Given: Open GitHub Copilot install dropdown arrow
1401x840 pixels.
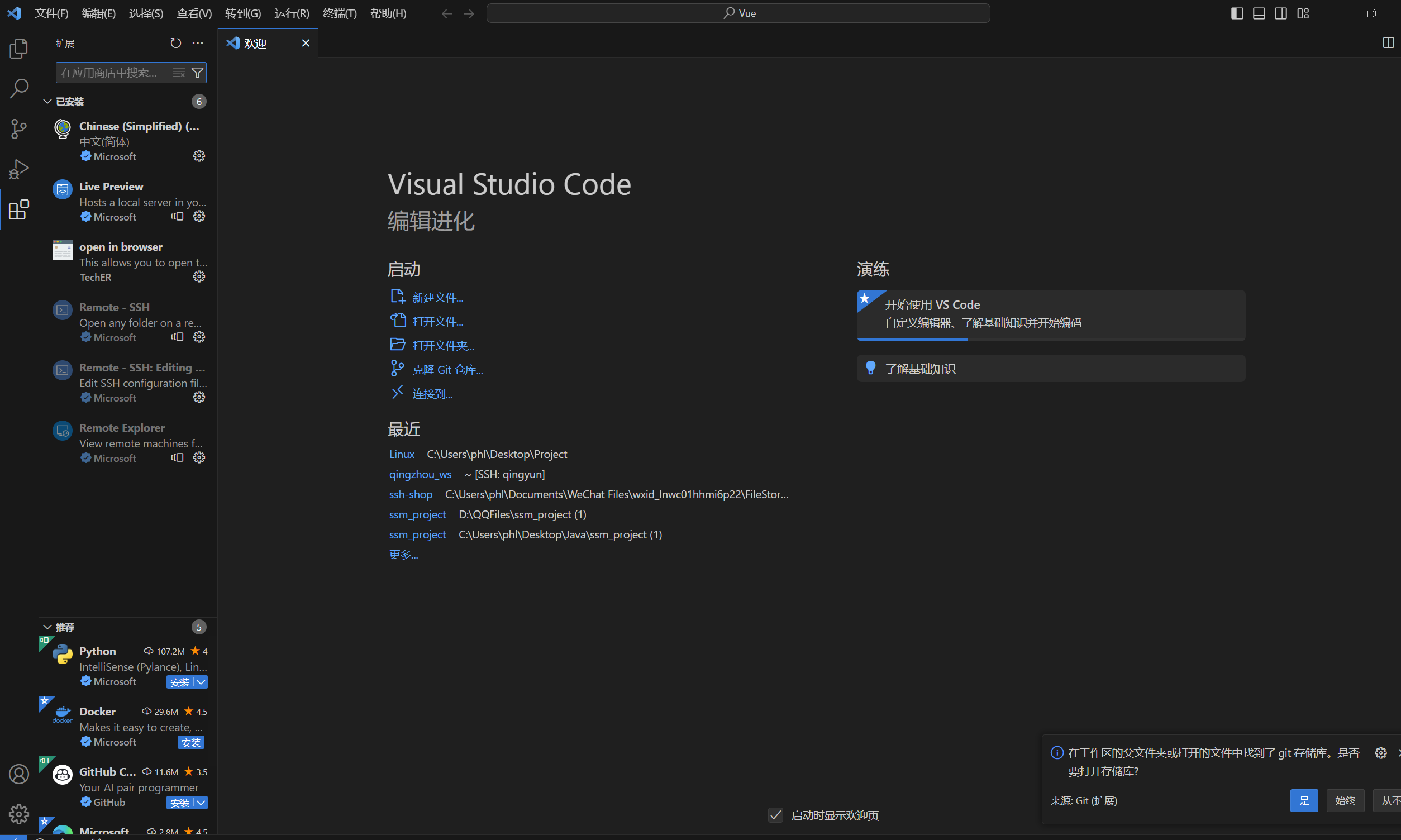Looking at the screenshot, I should point(201,803).
